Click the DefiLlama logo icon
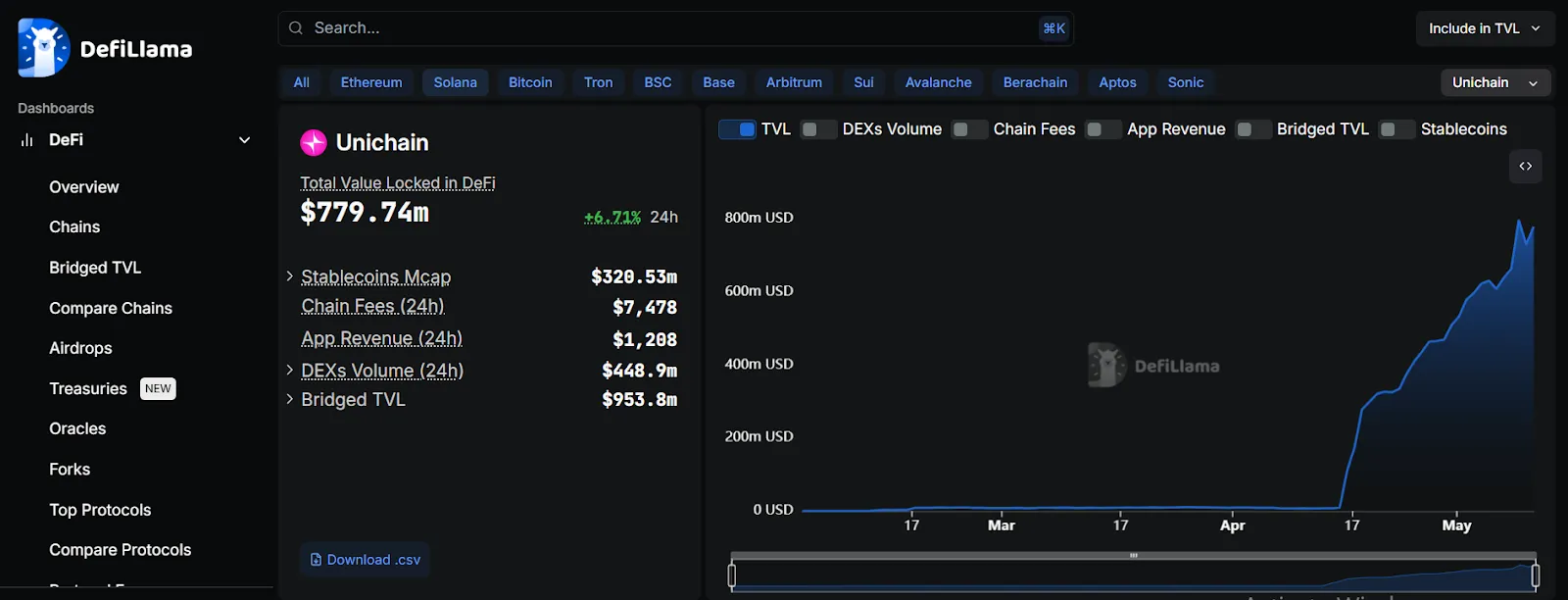The width and height of the screenshot is (1568, 600). click(44, 48)
